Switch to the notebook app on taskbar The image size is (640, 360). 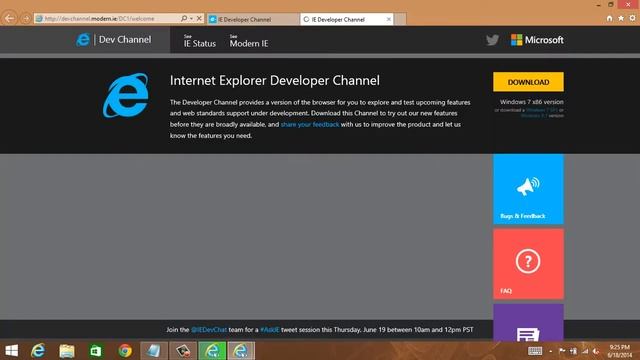(x=154, y=351)
